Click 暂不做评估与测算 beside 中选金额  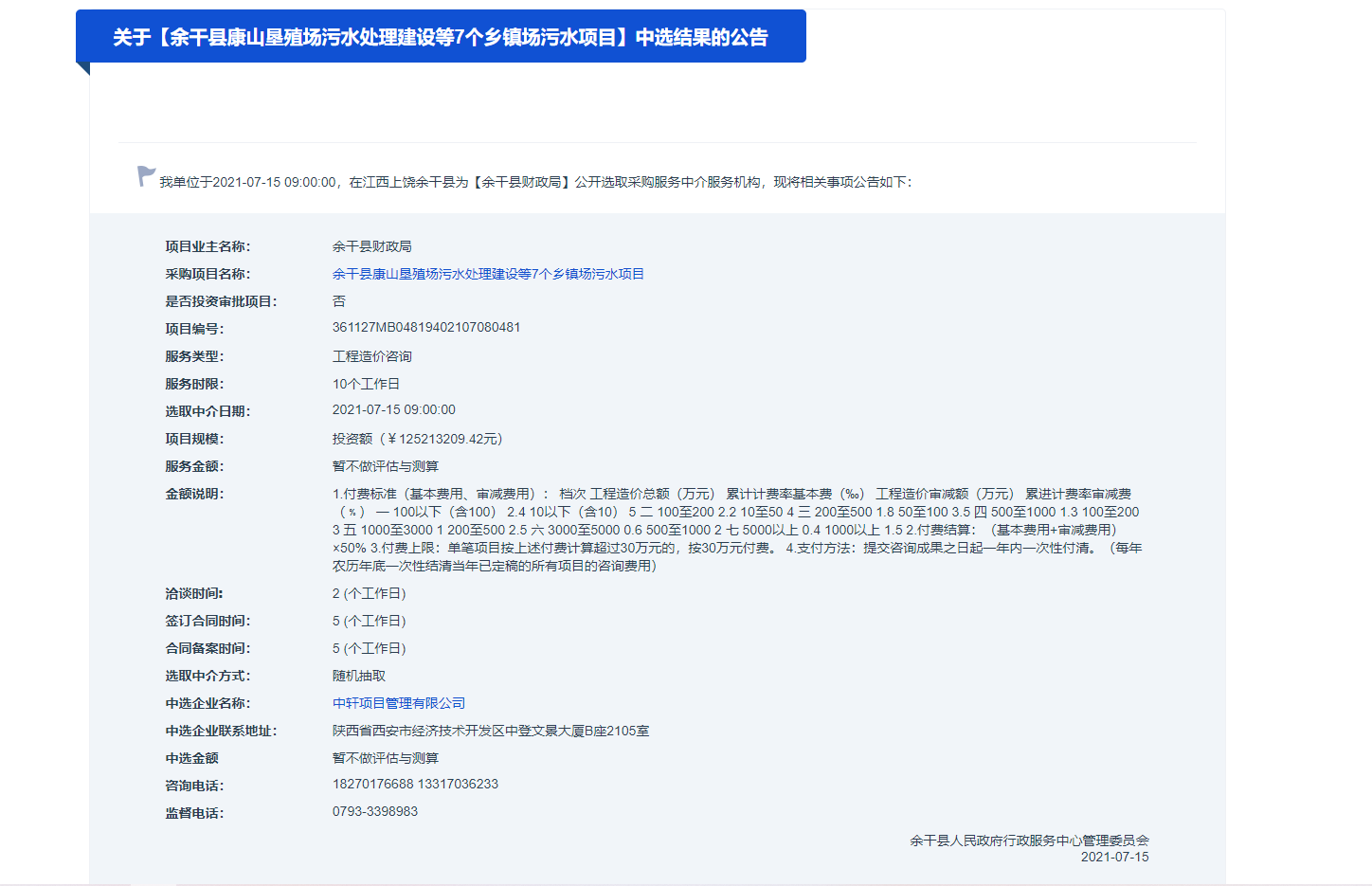(x=386, y=758)
